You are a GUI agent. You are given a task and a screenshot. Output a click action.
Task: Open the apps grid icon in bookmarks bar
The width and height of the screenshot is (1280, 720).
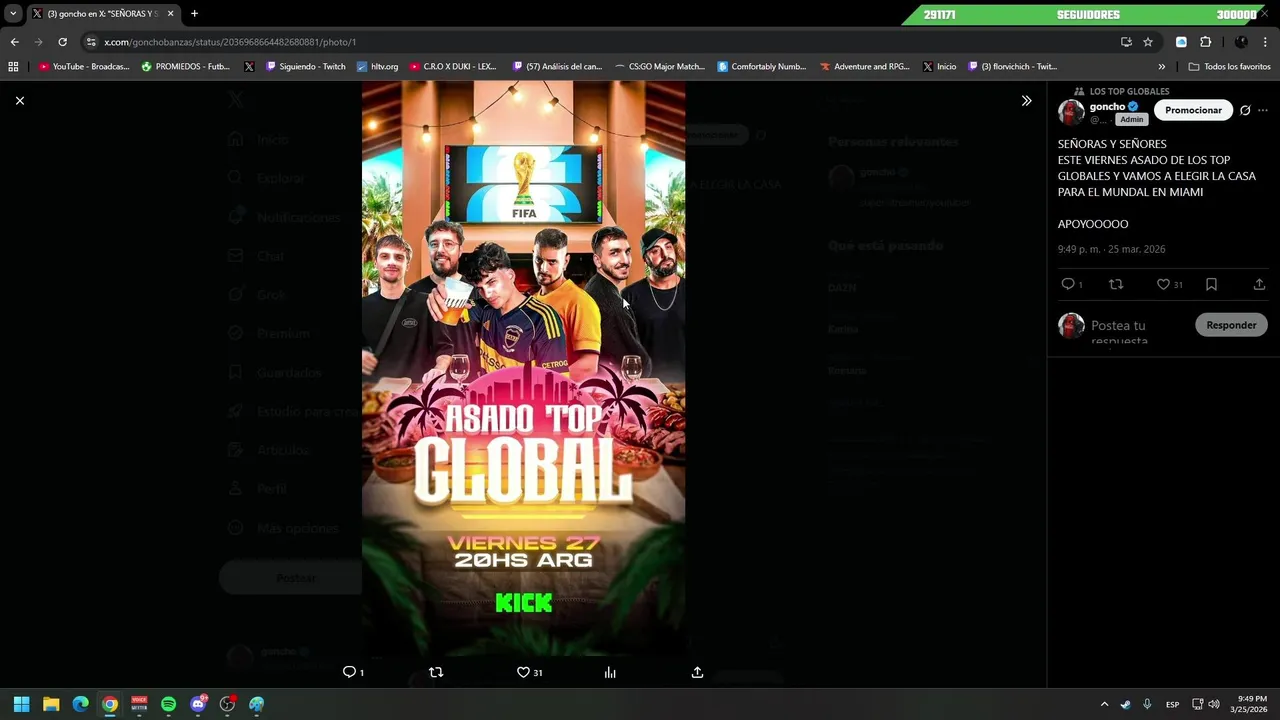pos(13,67)
